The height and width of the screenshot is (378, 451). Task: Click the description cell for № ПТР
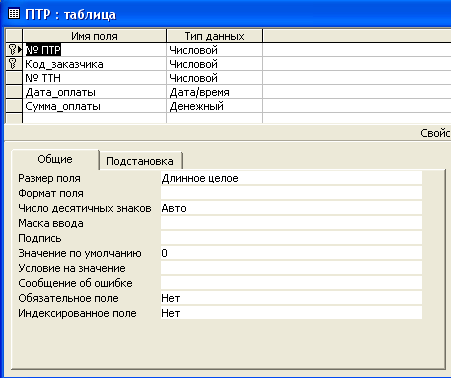357,50
